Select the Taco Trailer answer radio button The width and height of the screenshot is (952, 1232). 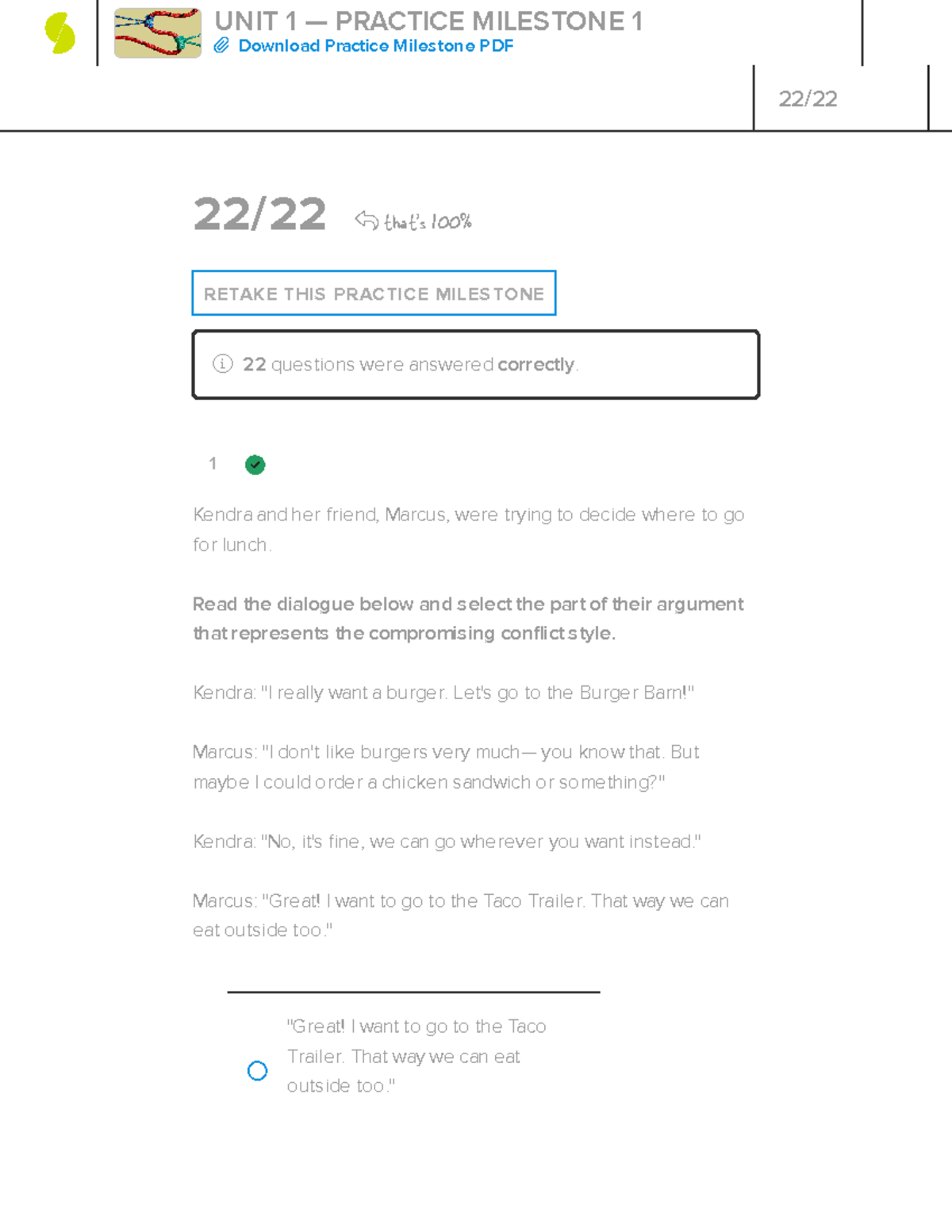[257, 1071]
